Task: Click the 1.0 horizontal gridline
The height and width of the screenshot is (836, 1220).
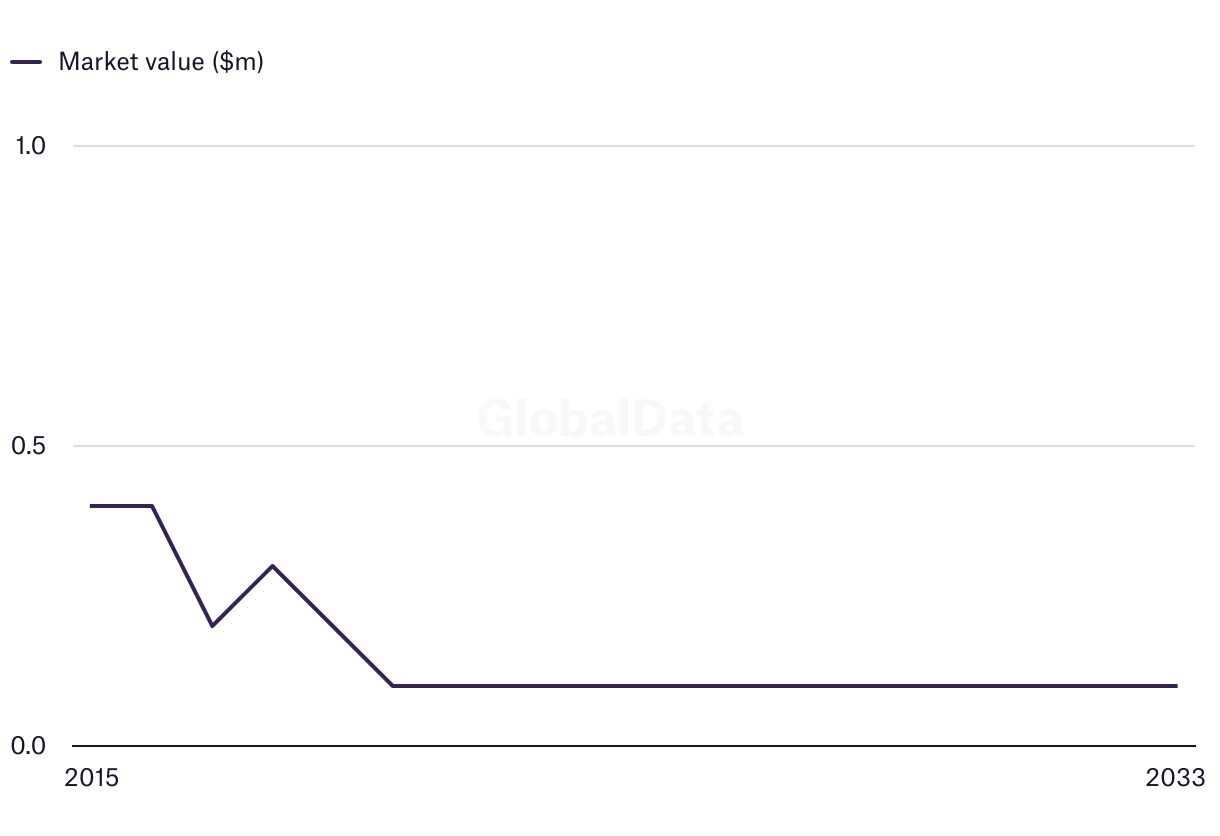Action: click(x=634, y=146)
